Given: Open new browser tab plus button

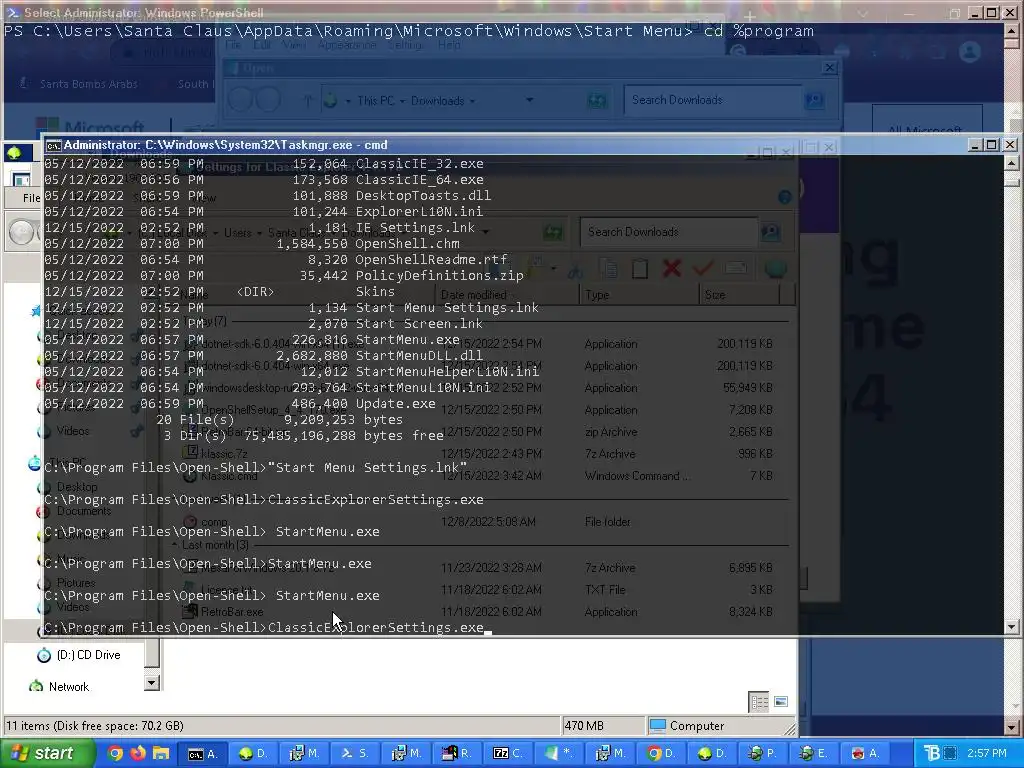Looking at the screenshot, I should tap(750, 16).
